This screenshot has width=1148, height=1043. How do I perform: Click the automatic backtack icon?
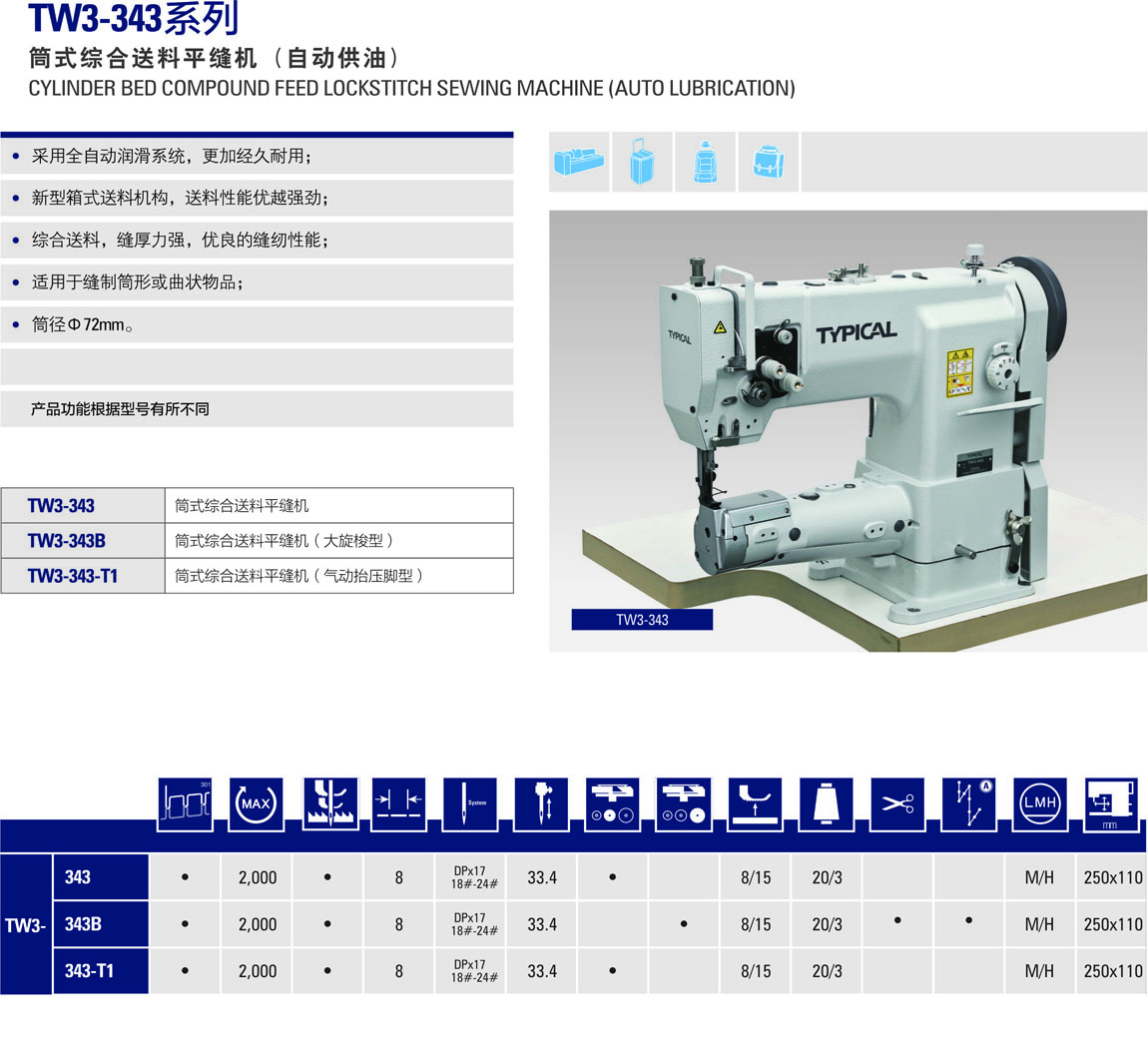point(968,804)
